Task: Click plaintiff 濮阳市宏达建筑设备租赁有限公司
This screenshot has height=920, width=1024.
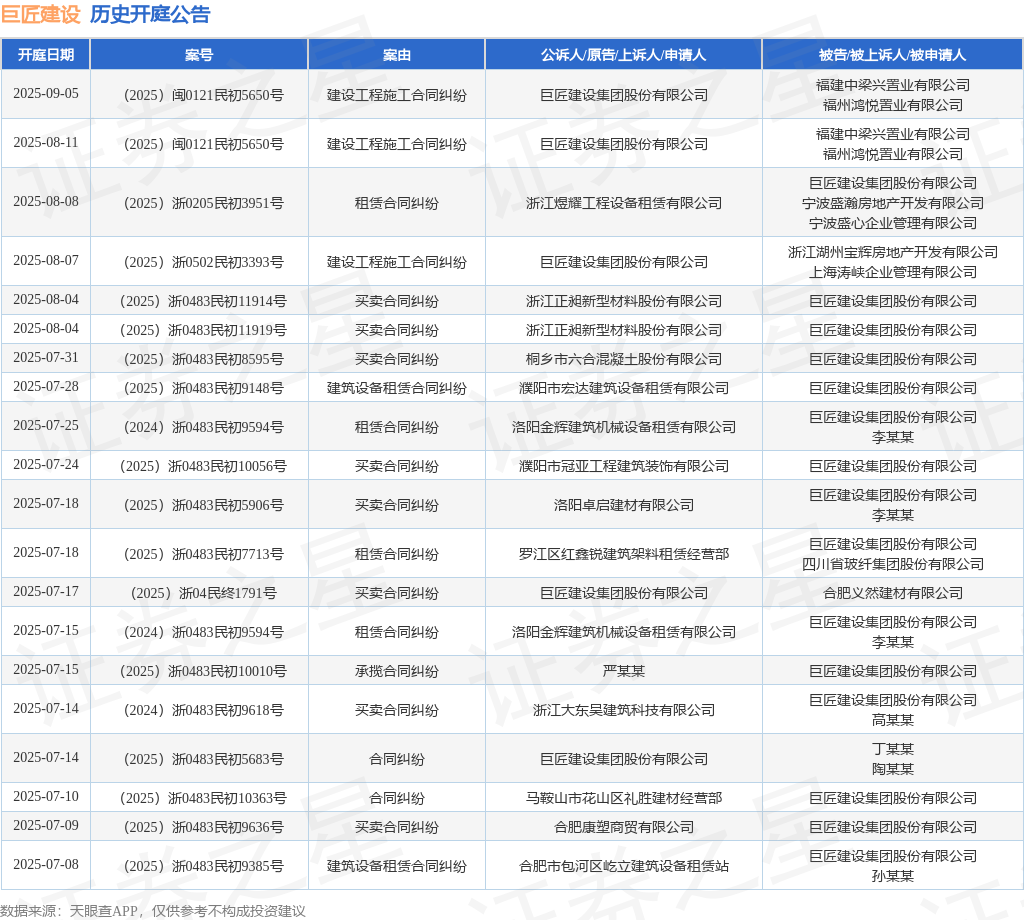Action: coord(624,388)
